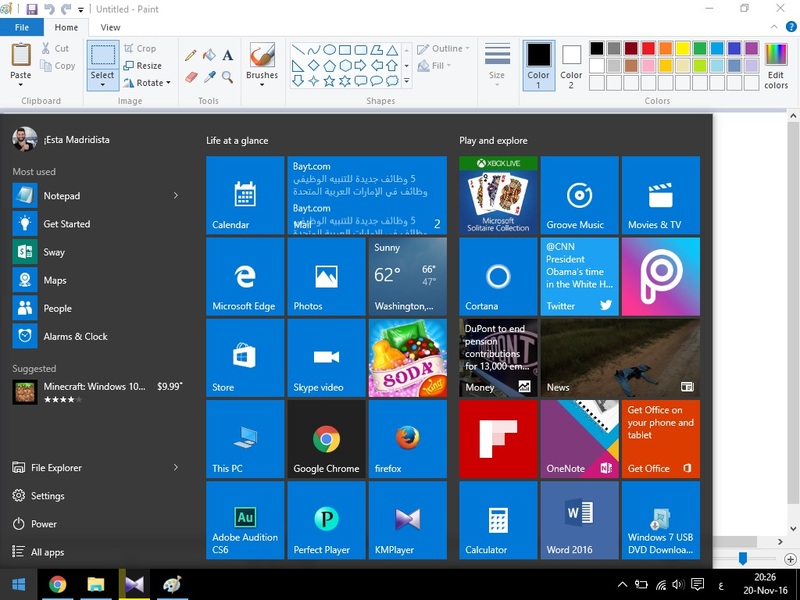Pick the yellow color swatch
The height and width of the screenshot is (600, 800).
tap(682, 48)
